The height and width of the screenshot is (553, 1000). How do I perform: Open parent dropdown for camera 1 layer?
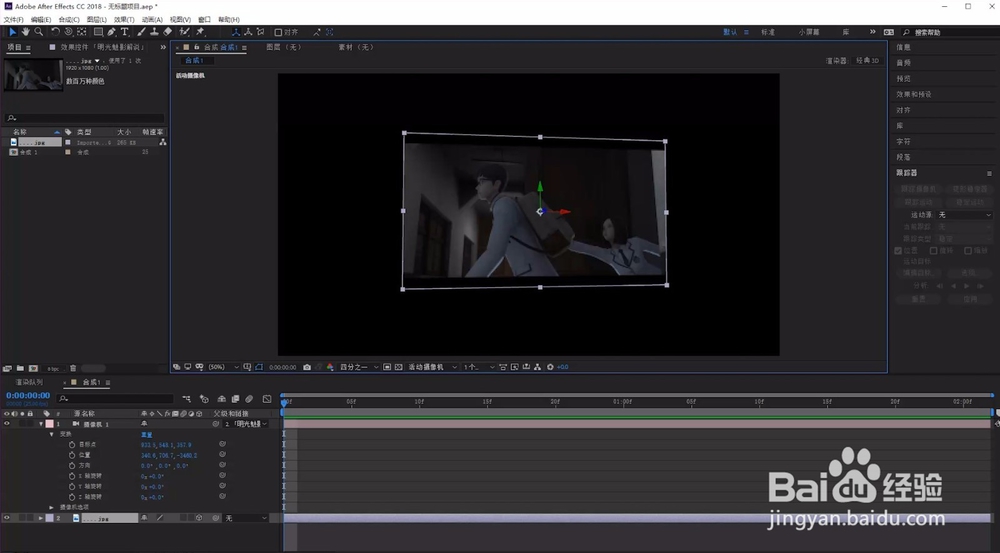pos(245,424)
